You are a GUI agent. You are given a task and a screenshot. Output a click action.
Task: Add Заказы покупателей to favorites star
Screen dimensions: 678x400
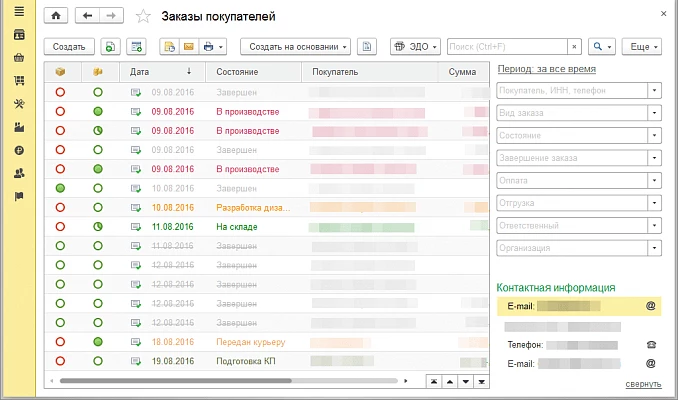point(143,16)
